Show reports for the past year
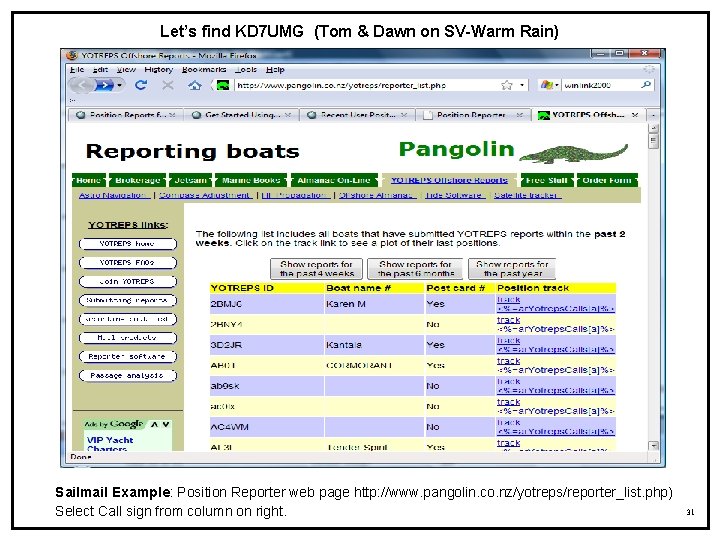Image resolution: width=720 pixels, height=540 pixels. tap(512, 269)
